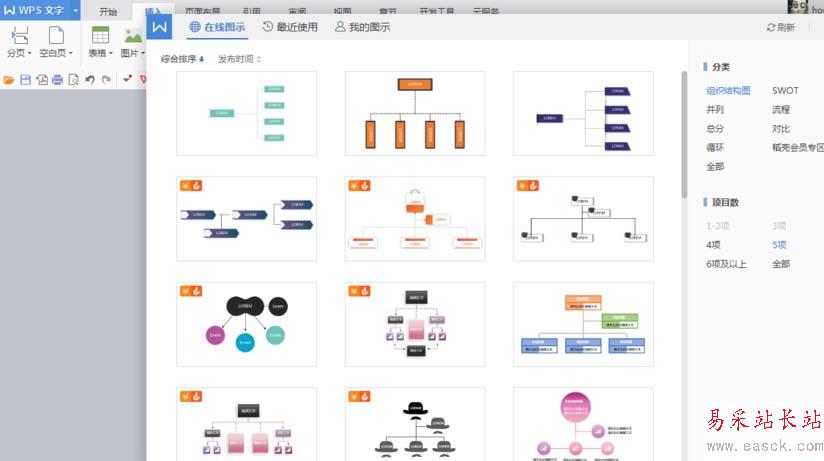
Task: Click premium badge on shopping bag diagram
Action: [359, 186]
